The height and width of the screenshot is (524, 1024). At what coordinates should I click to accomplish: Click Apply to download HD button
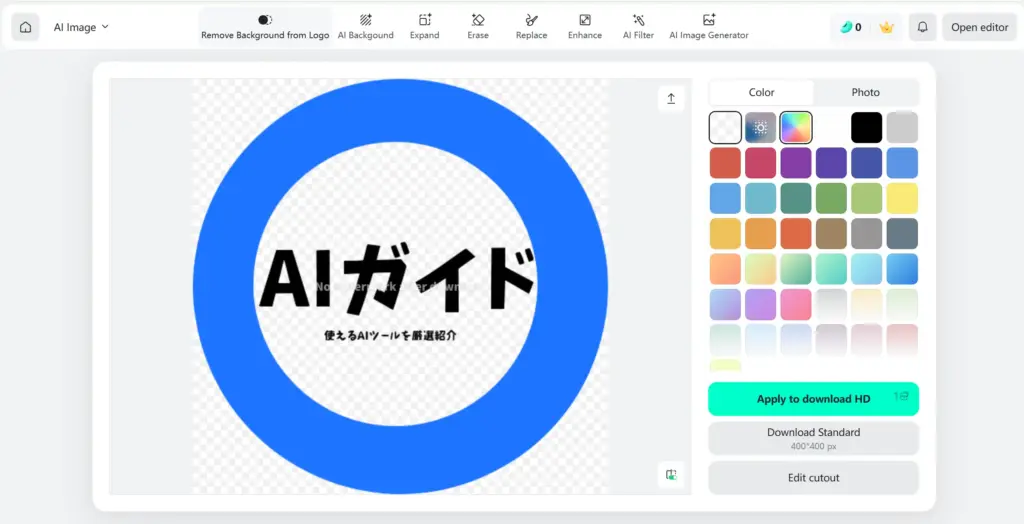click(813, 399)
